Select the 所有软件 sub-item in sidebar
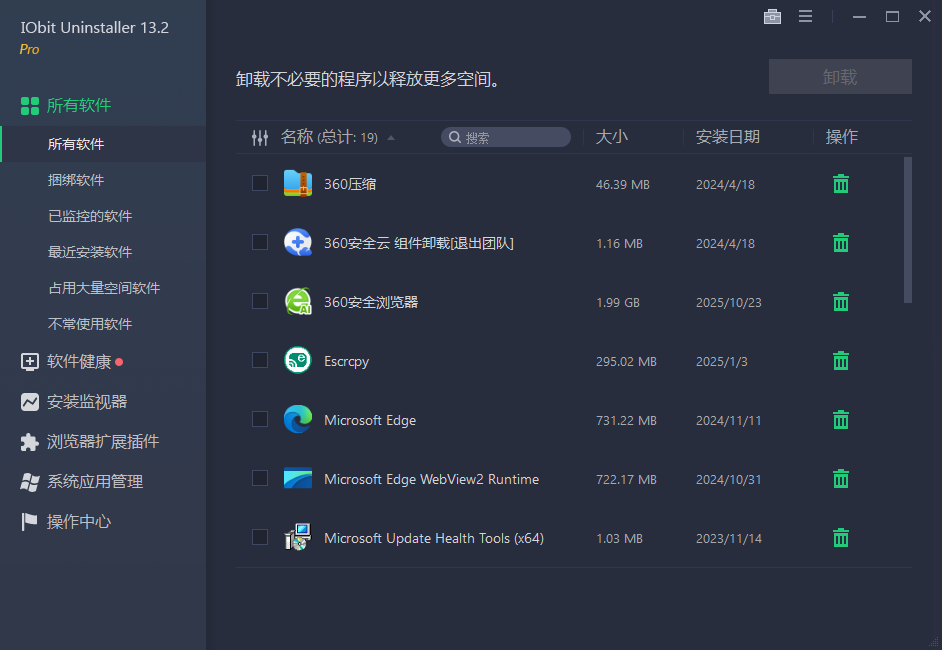942x650 pixels. [103, 144]
